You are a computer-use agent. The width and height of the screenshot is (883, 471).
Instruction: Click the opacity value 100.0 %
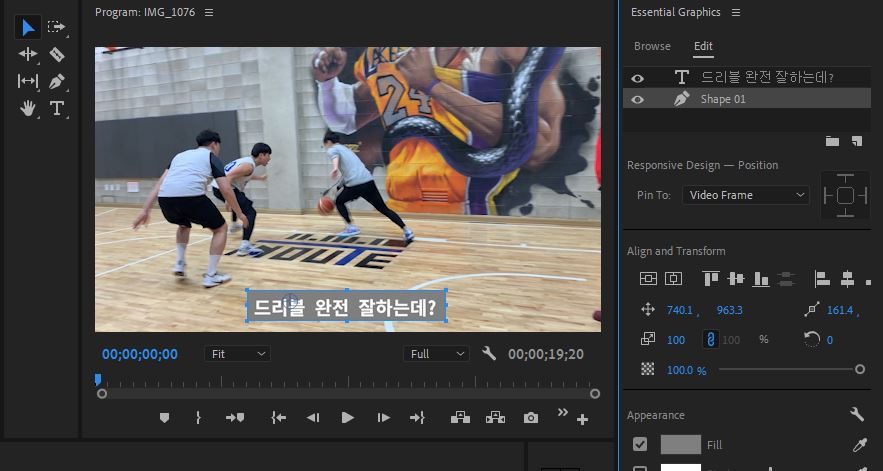coord(686,370)
